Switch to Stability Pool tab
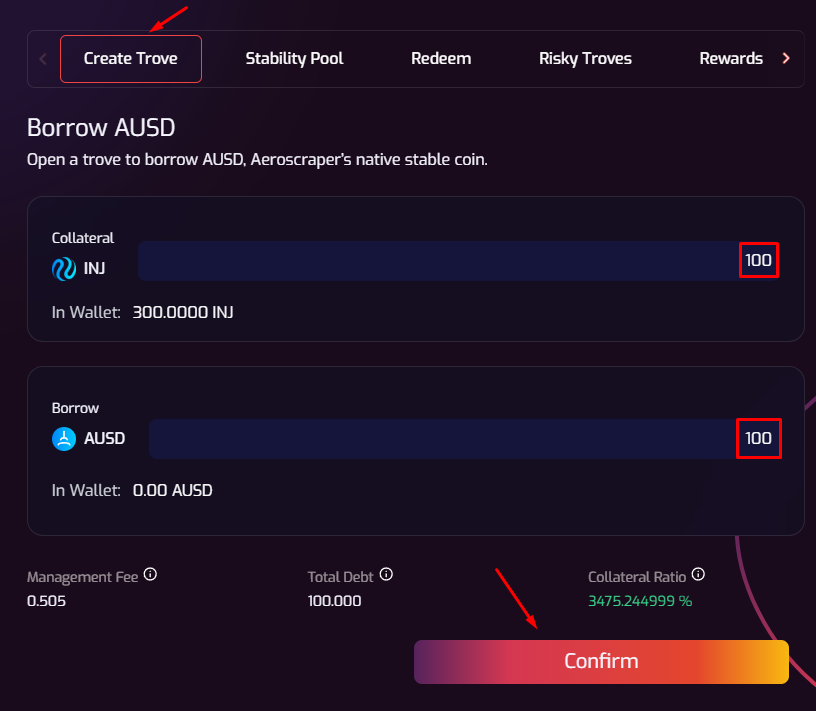The height and width of the screenshot is (711, 816). click(x=294, y=58)
